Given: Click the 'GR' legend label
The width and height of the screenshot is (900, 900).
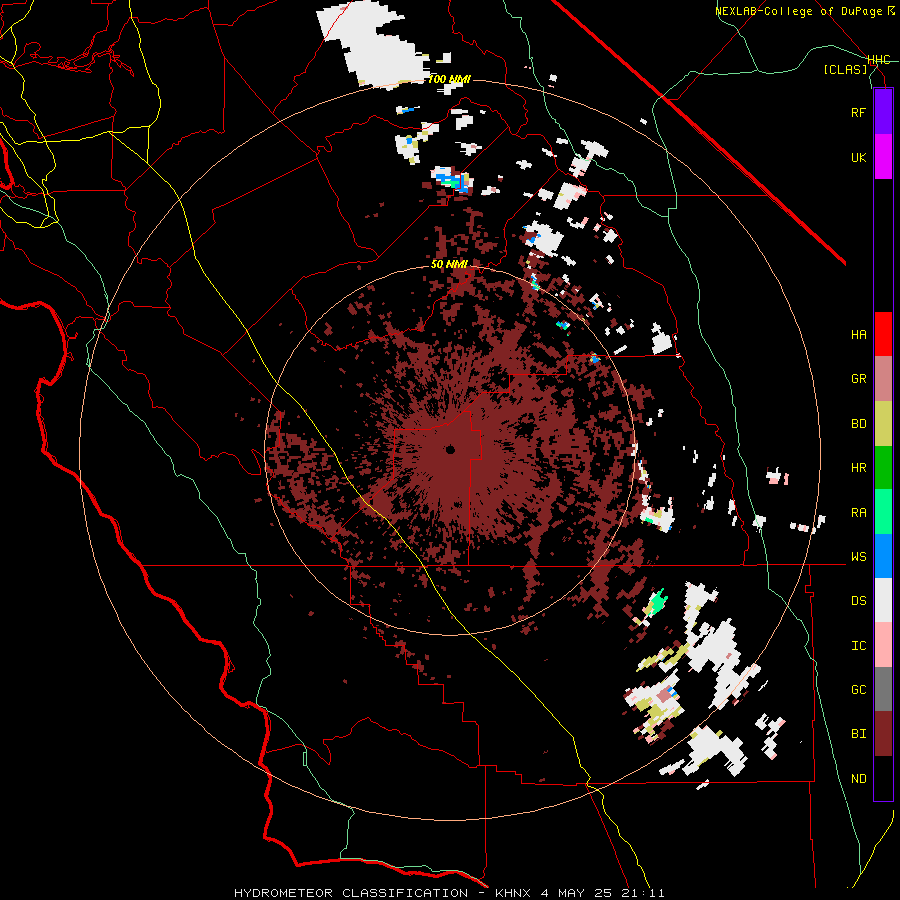Looking at the screenshot, I should point(858,379).
